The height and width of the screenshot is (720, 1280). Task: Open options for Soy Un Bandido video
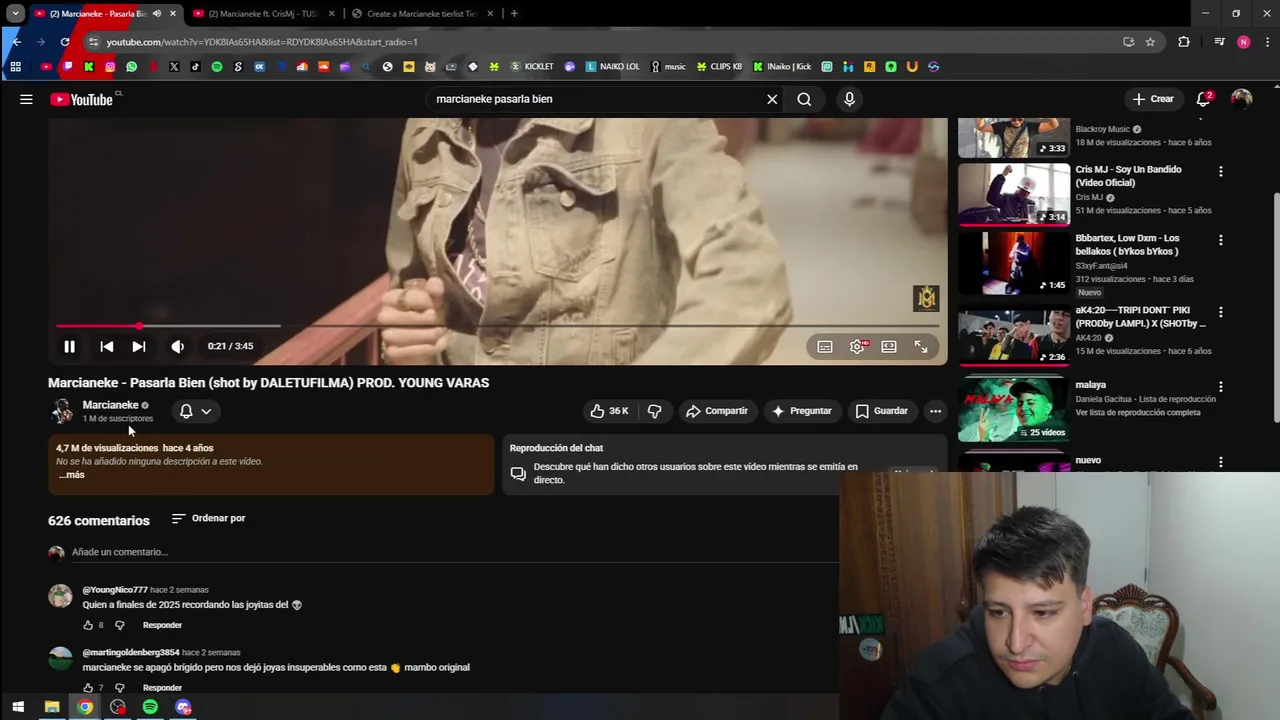pyautogui.click(x=1220, y=172)
